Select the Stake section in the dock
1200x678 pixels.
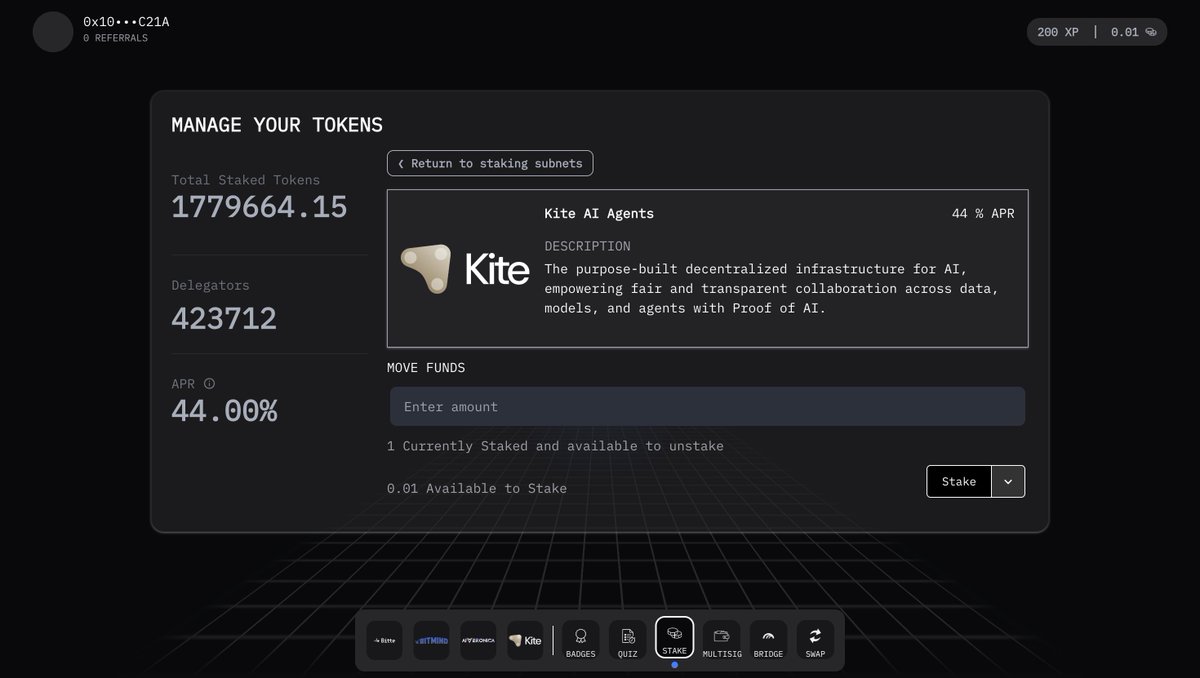pyautogui.click(x=674, y=637)
